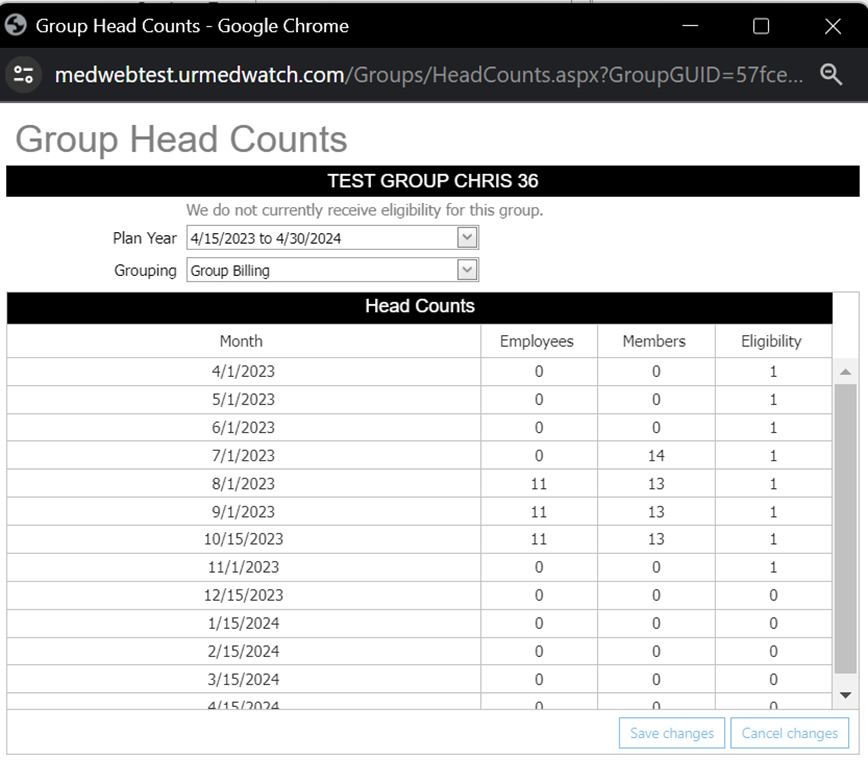The width and height of the screenshot is (868, 761).
Task: Select the Eligibility column header
Action: 771,341
